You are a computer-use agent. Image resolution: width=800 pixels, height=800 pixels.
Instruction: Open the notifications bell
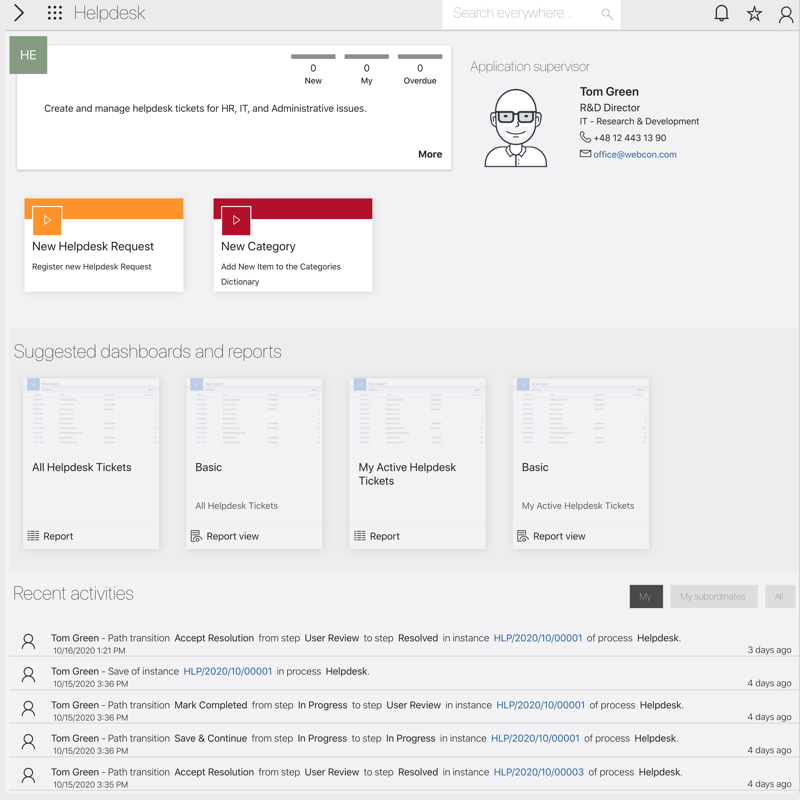point(721,14)
